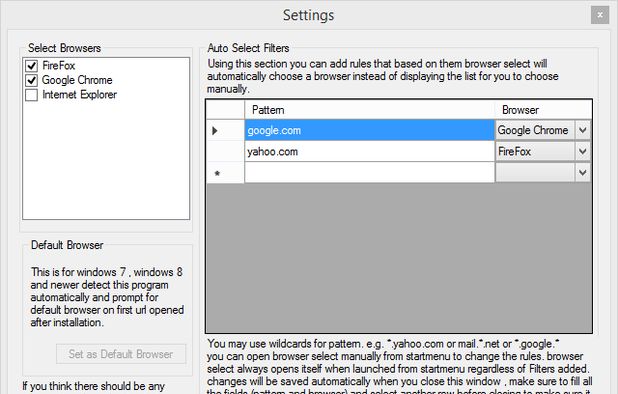The width and height of the screenshot is (618, 394).
Task: Enable the Internet Explorer checkbox
Action: point(32,95)
